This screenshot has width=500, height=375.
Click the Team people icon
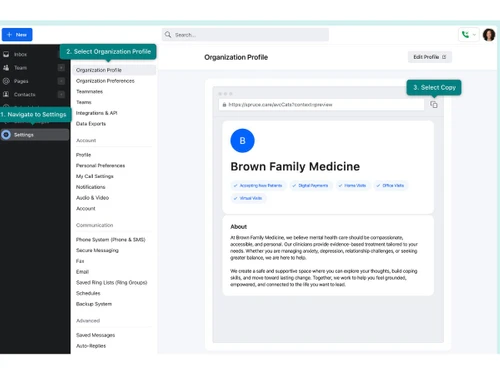6,68
